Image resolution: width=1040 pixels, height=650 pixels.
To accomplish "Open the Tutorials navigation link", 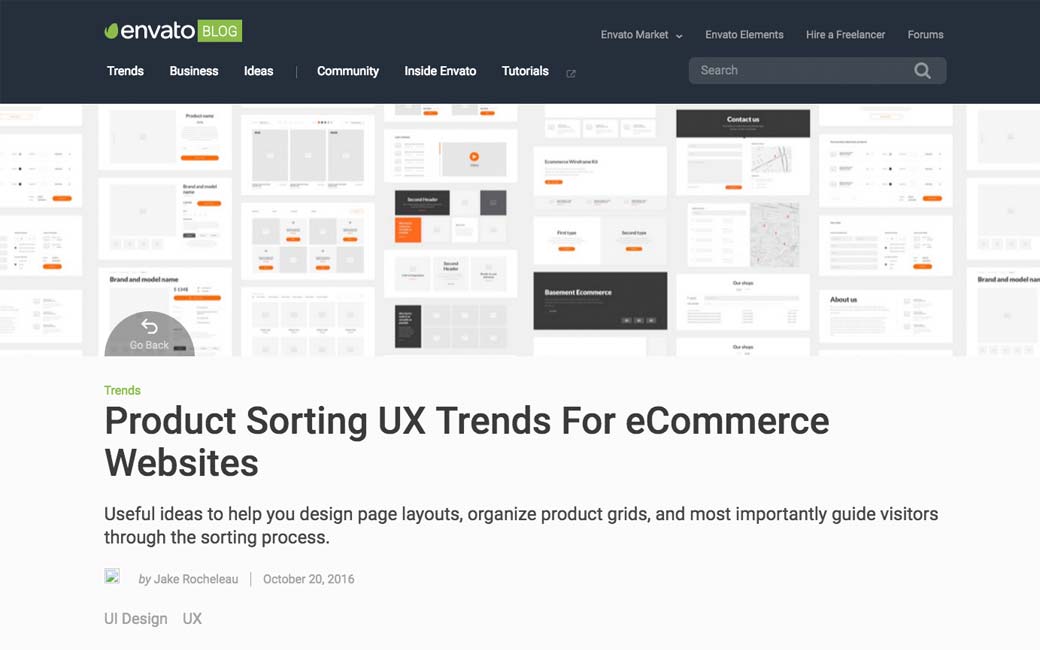I will coord(525,71).
